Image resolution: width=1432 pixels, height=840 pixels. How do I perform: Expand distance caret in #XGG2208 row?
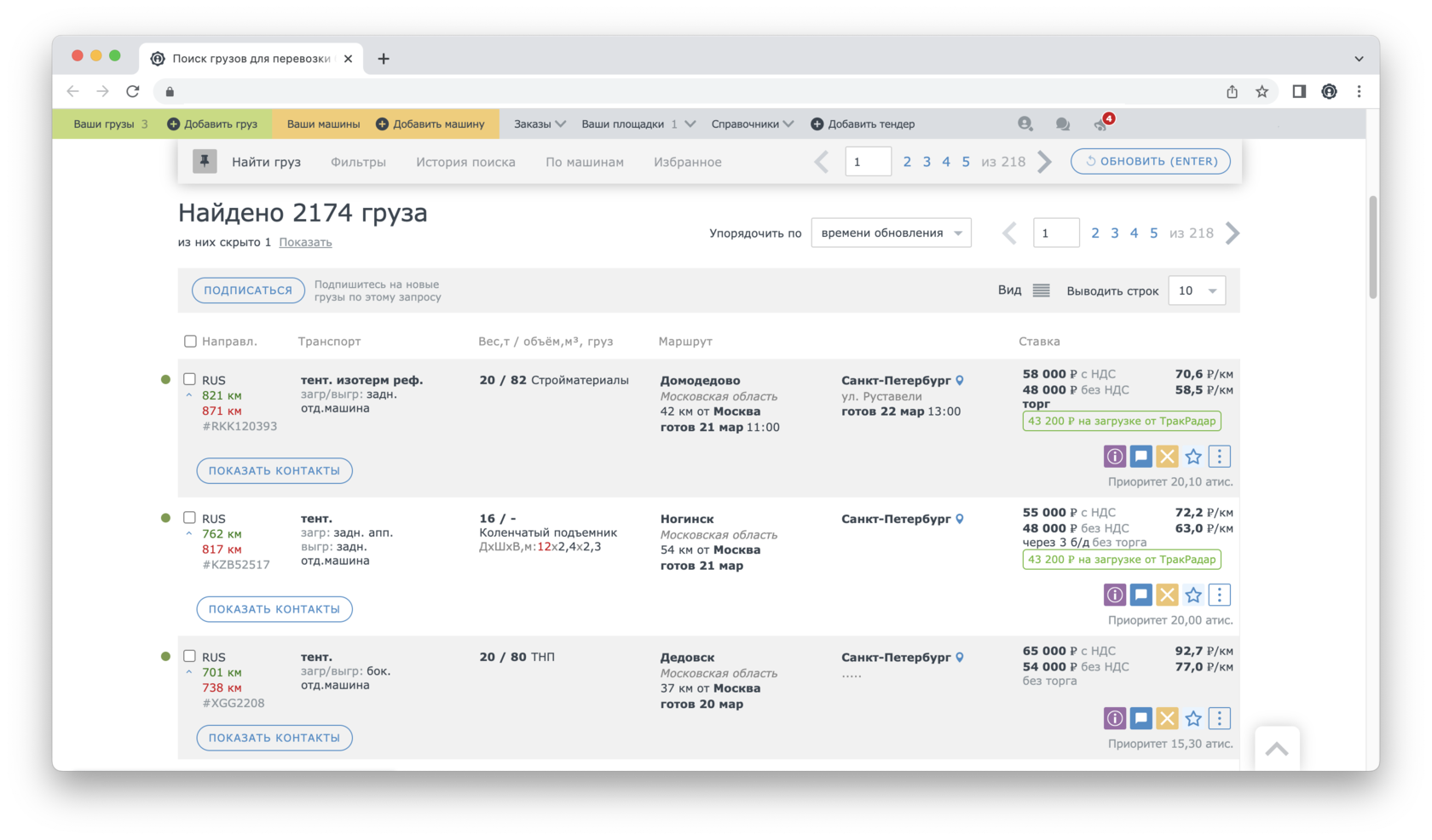[x=189, y=672]
